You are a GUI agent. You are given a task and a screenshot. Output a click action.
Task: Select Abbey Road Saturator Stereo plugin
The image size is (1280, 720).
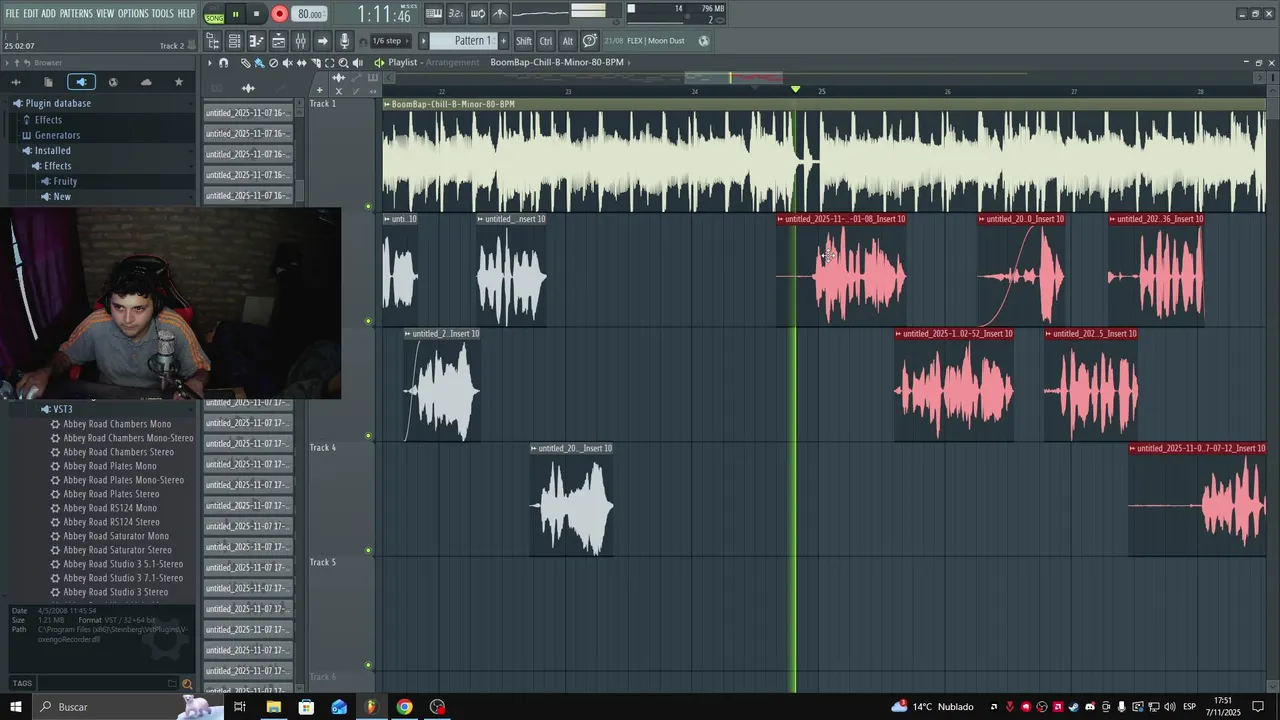(117, 550)
